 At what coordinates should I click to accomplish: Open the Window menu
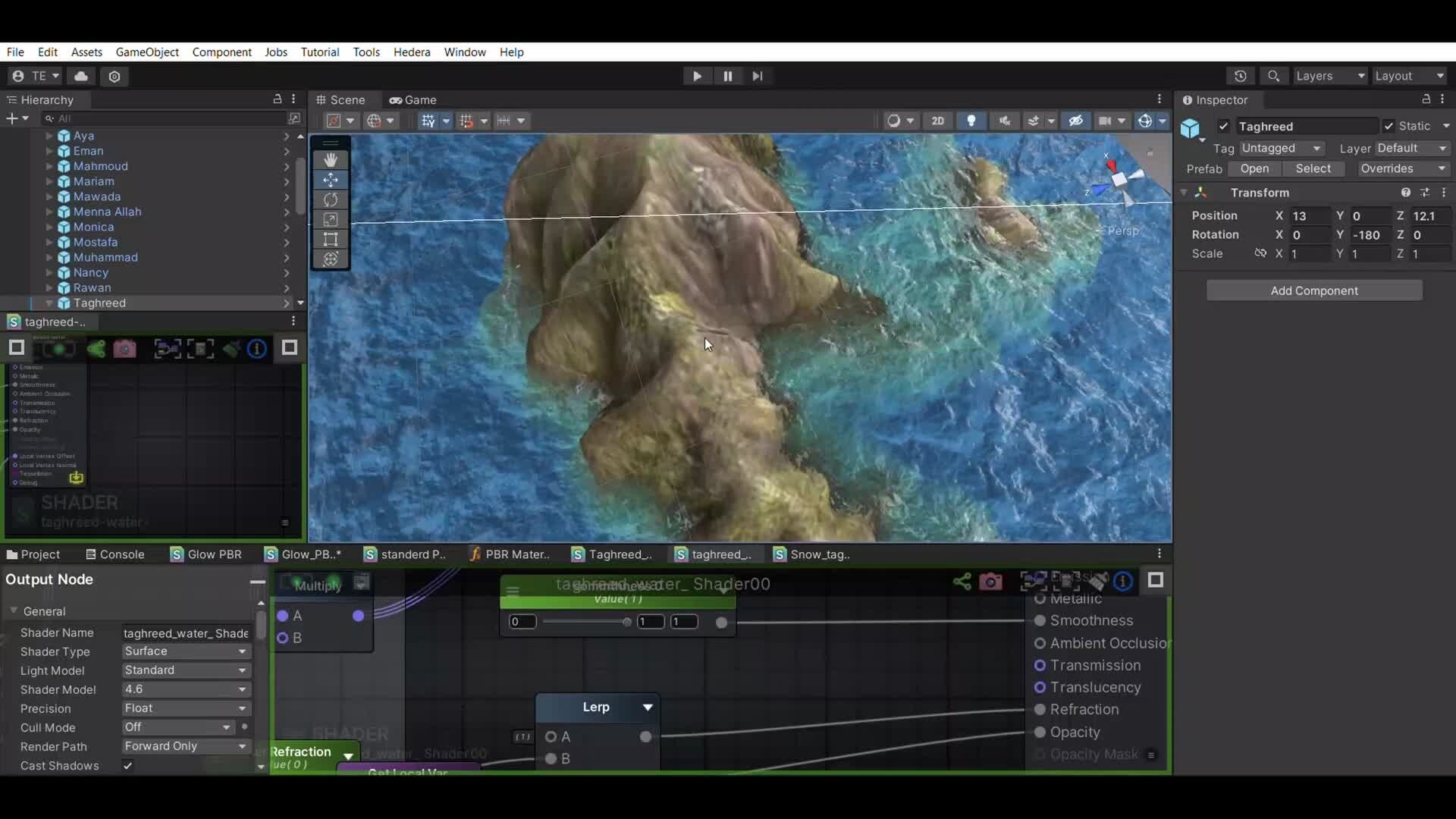(465, 52)
